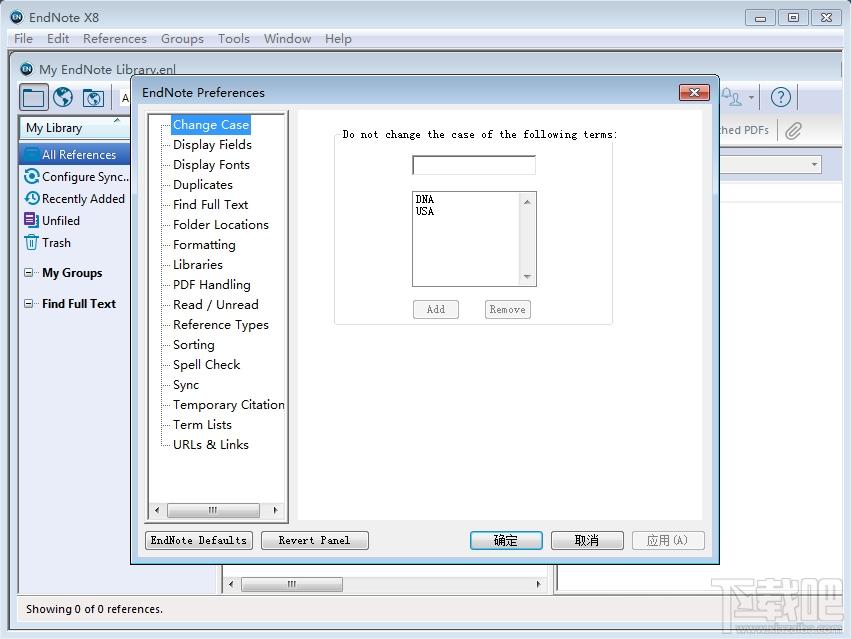This screenshot has height=639, width=851.
Task: Select Term Lists preference
Action: click(202, 425)
